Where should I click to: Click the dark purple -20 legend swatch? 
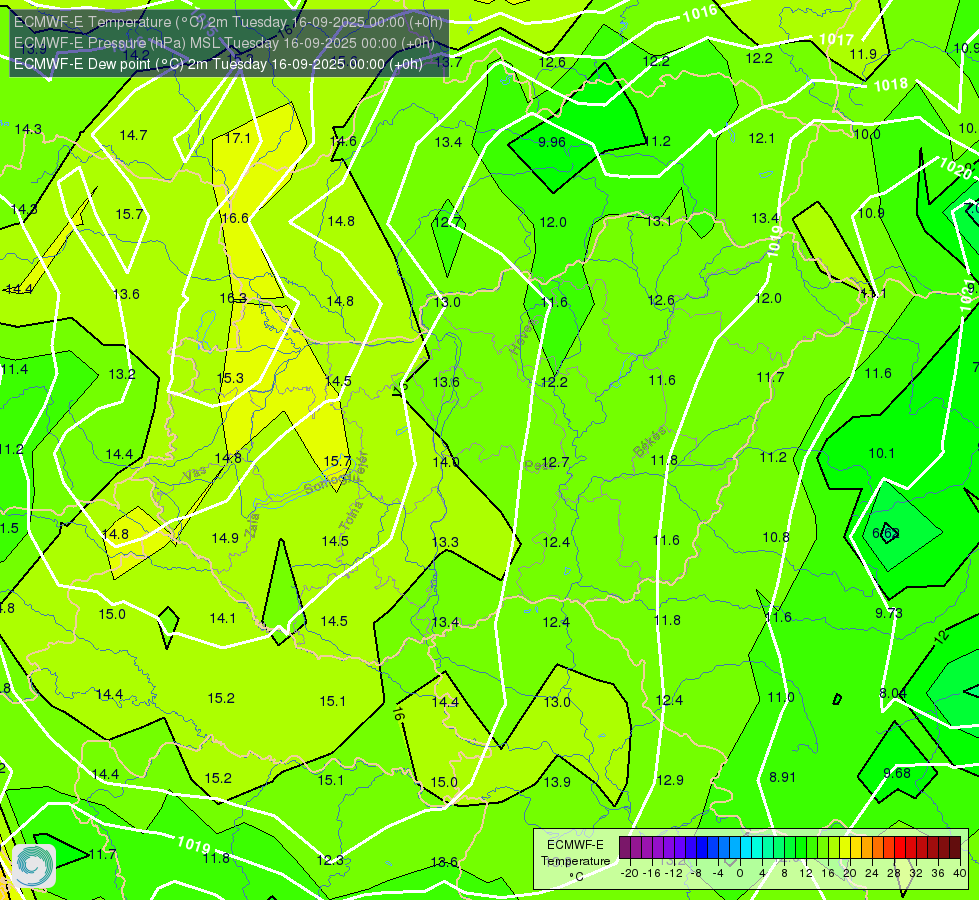pos(624,848)
